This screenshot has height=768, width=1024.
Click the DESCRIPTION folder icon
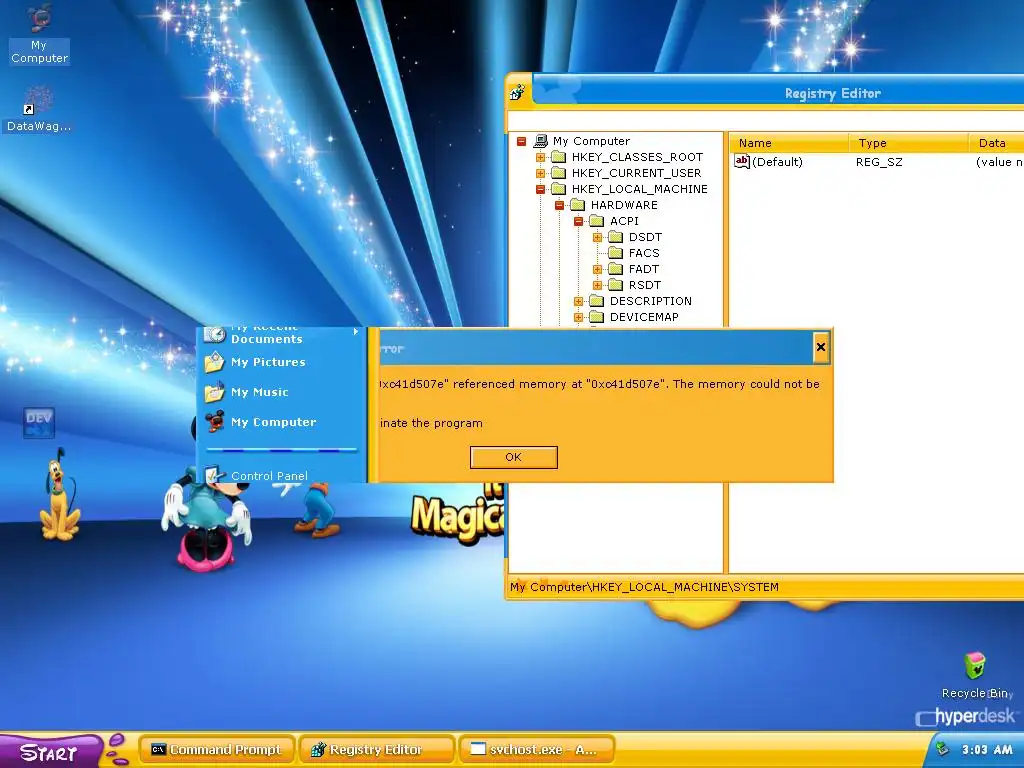596,301
